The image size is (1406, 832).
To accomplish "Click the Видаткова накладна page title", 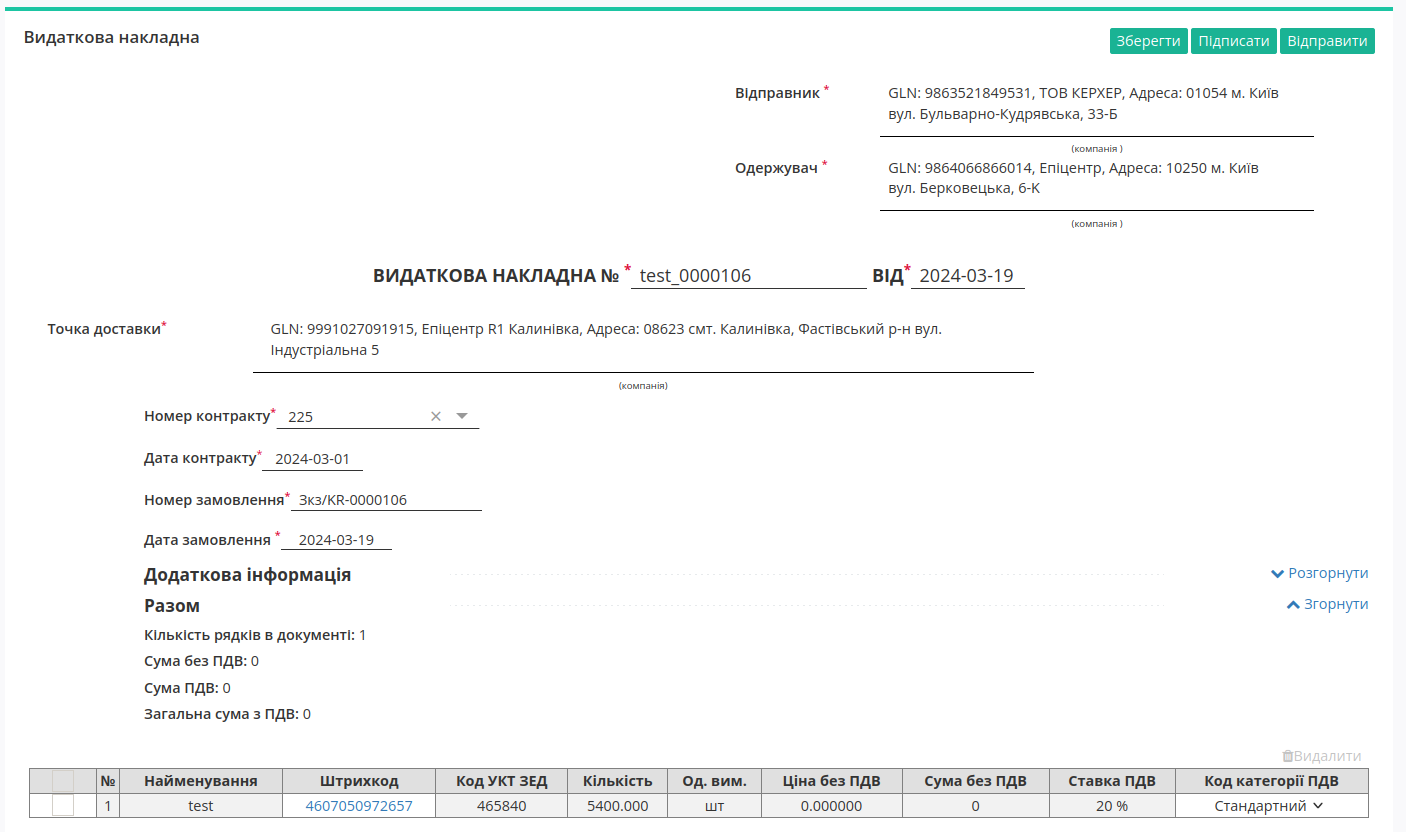I will [112, 38].
